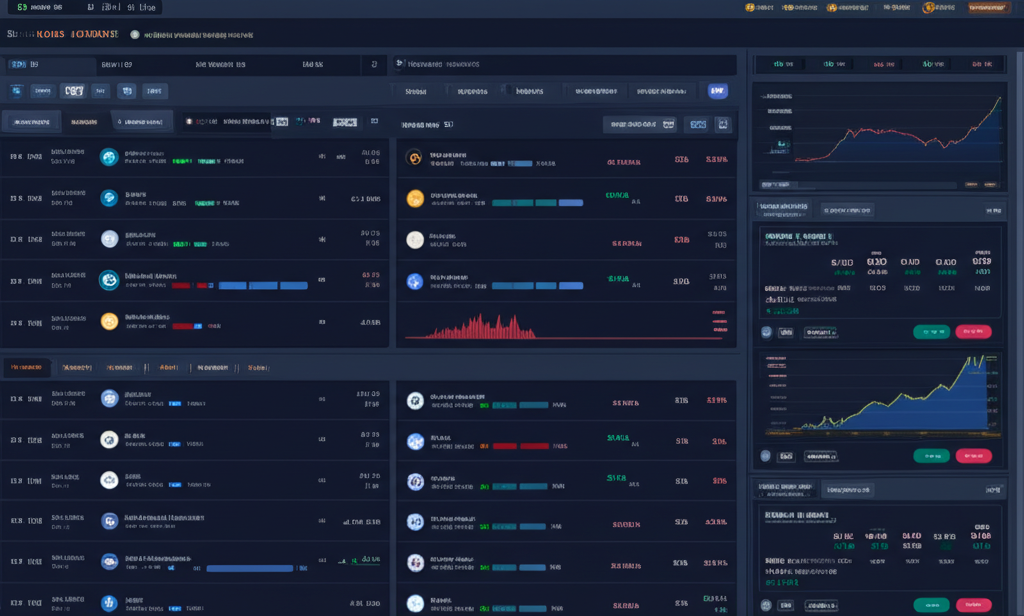Click the gold coin icon left of the orange header button
Screen dimensions: 1024x616
(x=928, y=7)
